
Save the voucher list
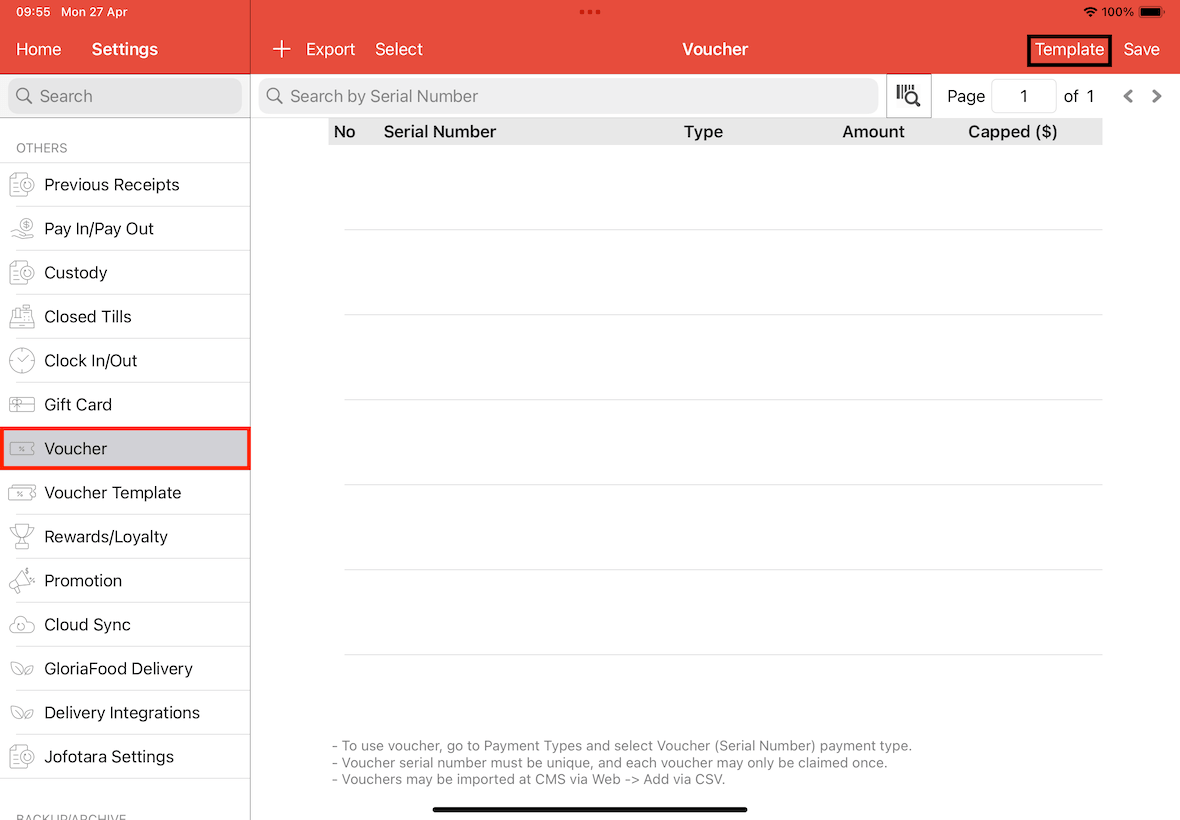point(1141,49)
